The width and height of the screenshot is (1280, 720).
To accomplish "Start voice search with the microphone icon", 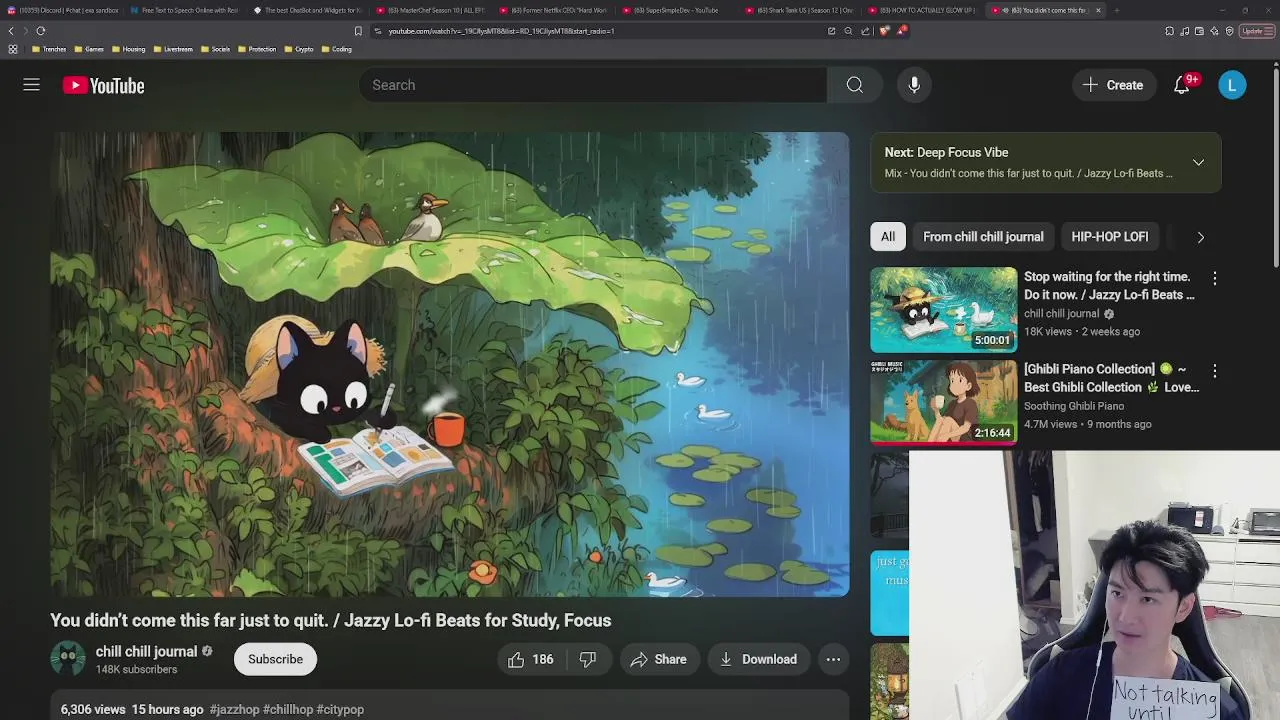I will (914, 85).
